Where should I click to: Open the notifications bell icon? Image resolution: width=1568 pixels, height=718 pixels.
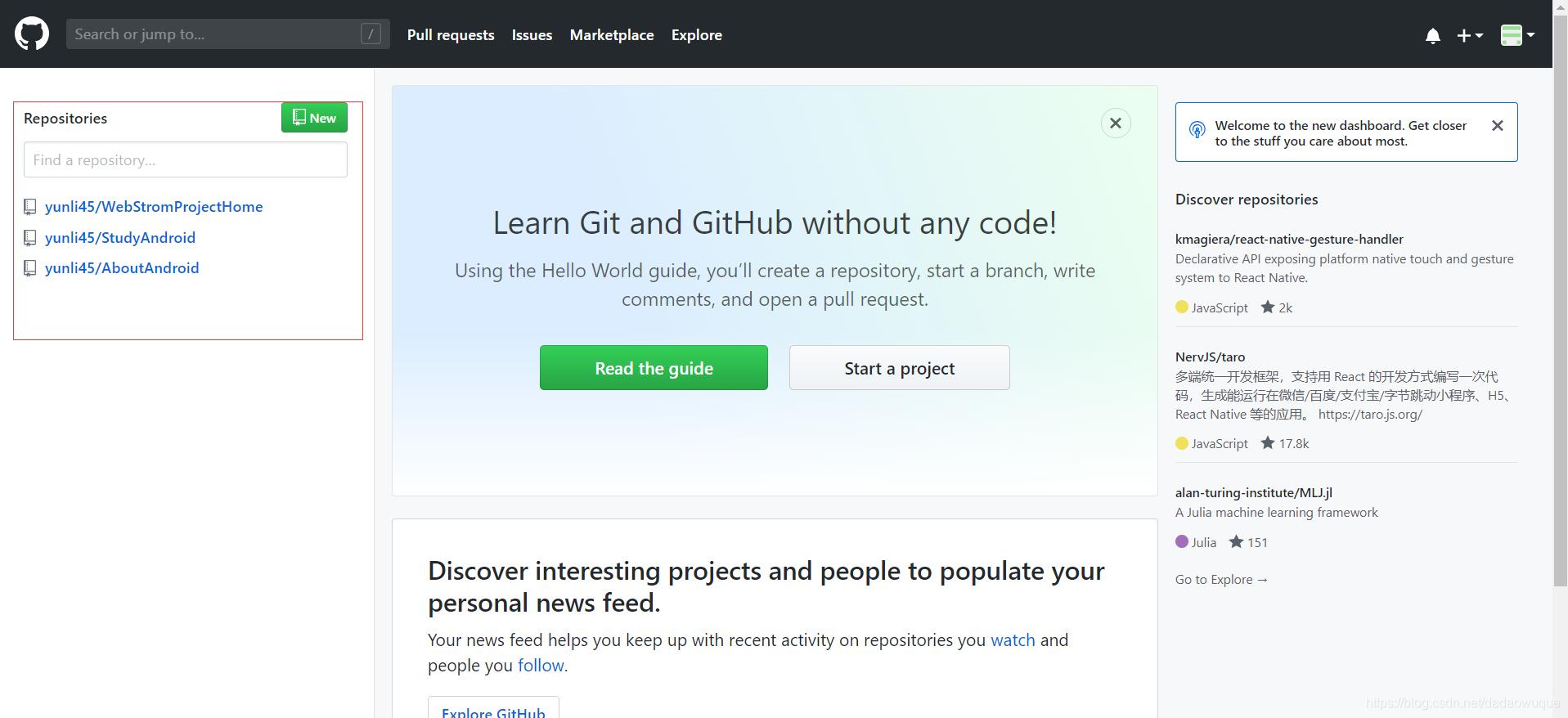point(1432,35)
